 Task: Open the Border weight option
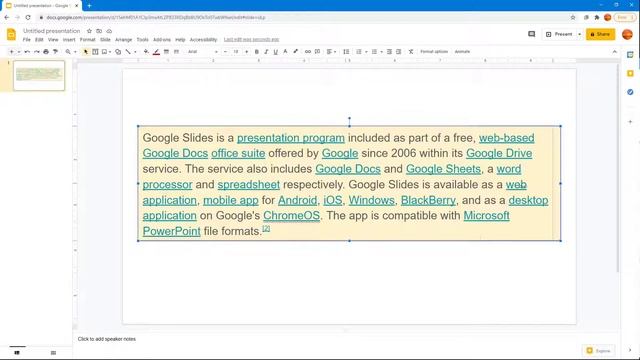click(x=166, y=52)
